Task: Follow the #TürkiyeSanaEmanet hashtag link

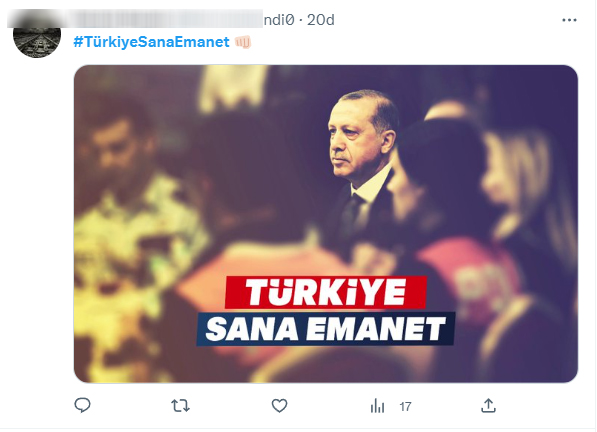Action: pyautogui.click(x=152, y=42)
